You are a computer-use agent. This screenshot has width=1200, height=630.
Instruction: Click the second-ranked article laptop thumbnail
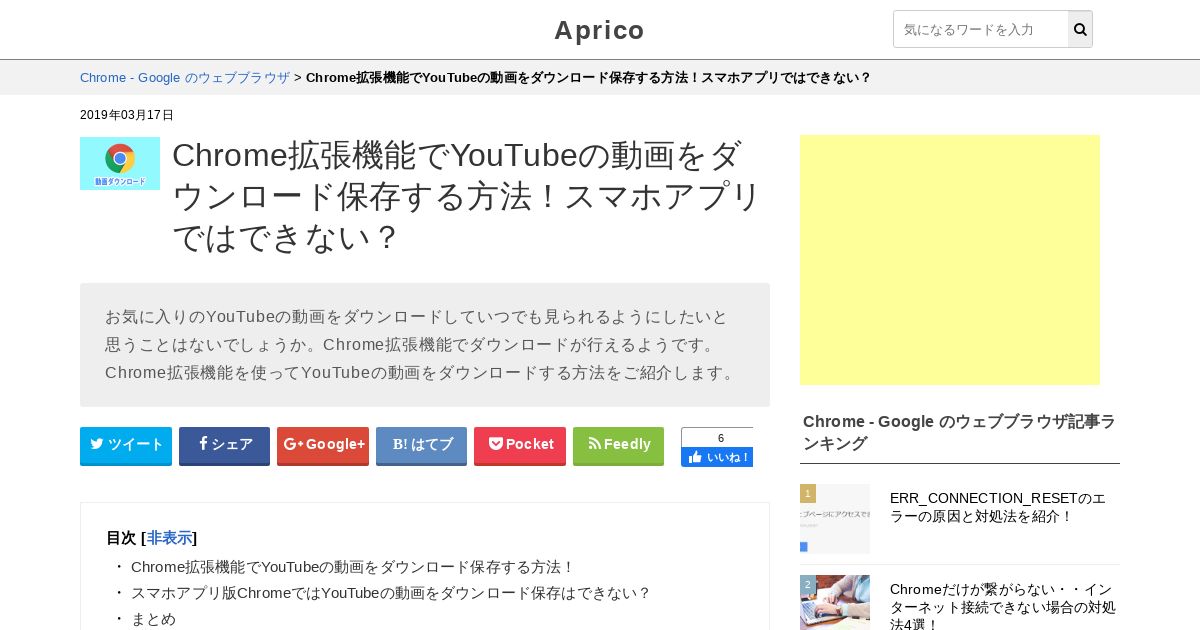click(835, 603)
